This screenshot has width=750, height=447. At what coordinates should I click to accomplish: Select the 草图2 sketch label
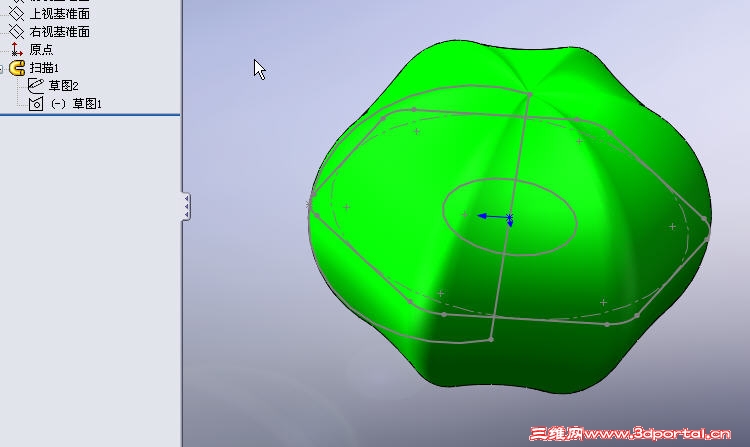point(63,86)
